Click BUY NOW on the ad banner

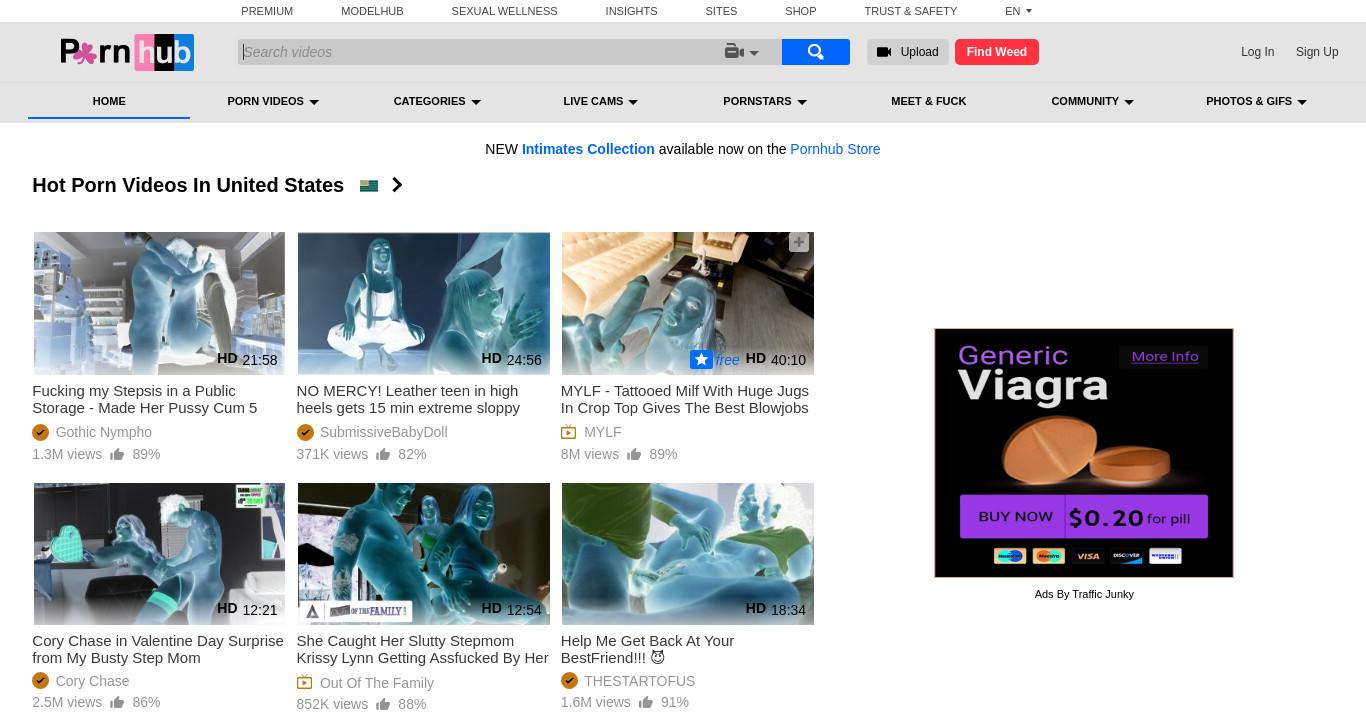pos(1015,517)
